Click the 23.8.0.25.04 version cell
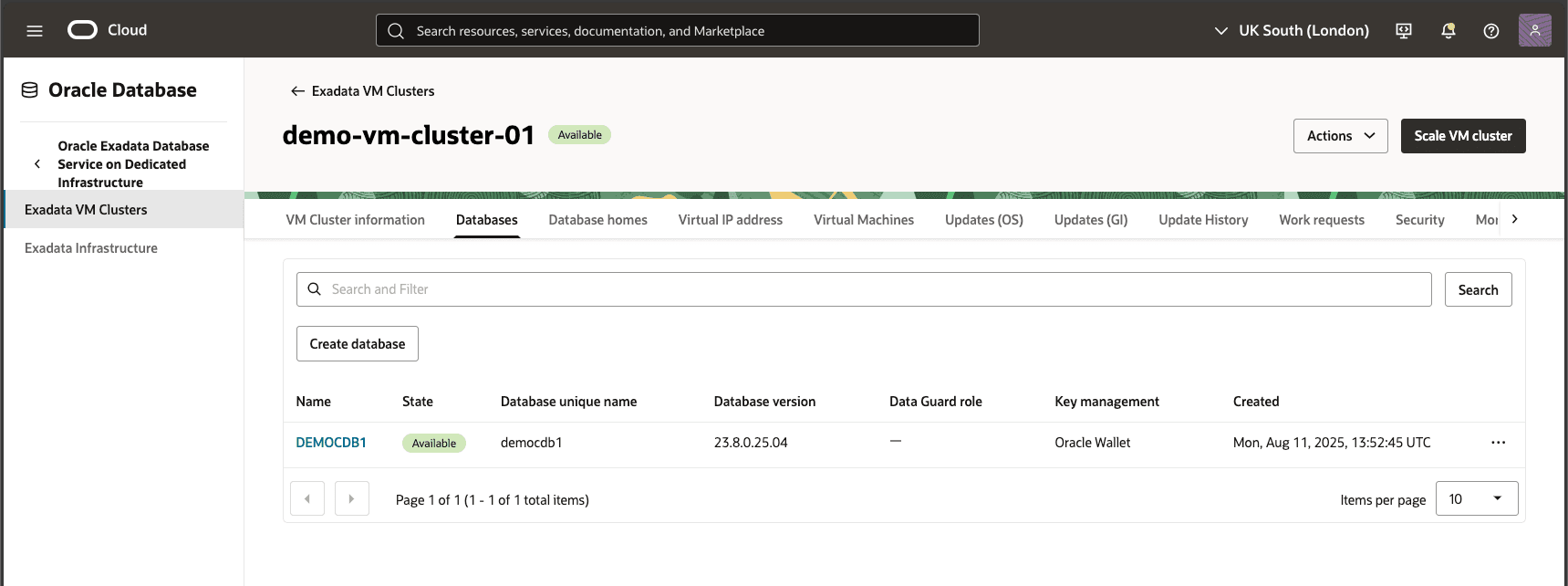1568x586 pixels. (x=751, y=443)
